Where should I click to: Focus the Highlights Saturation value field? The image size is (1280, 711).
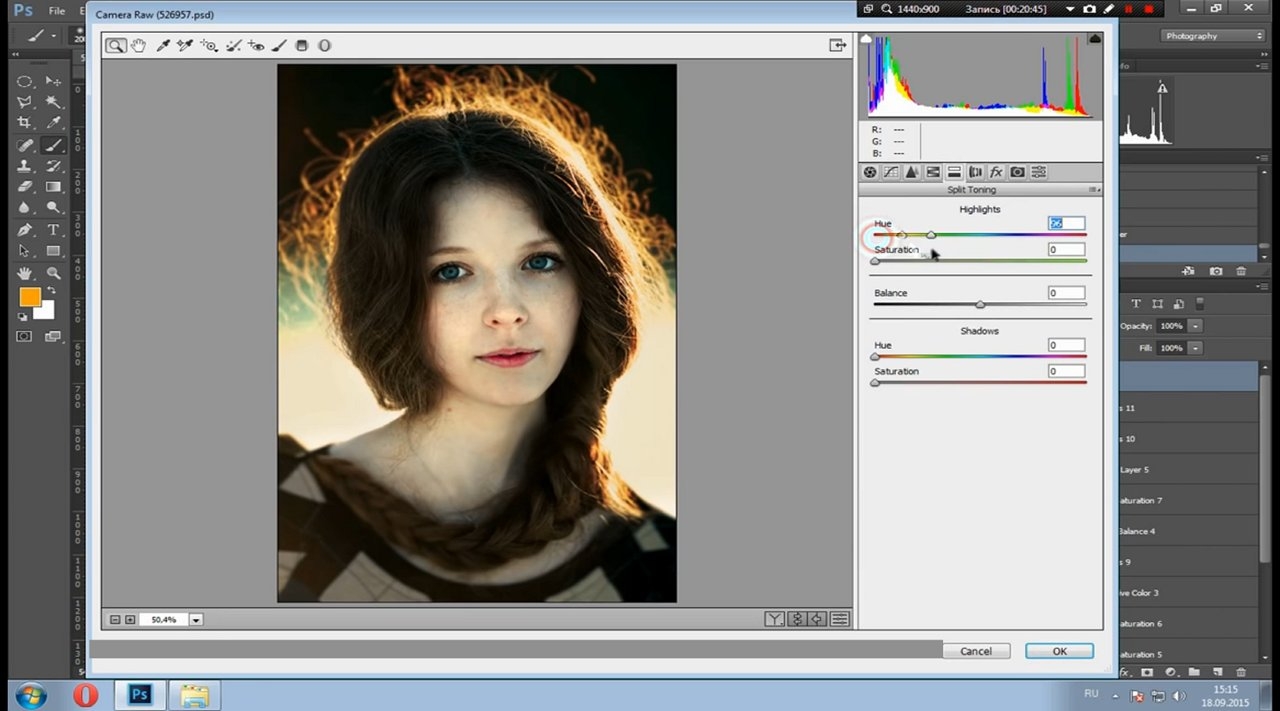click(1066, 249)
